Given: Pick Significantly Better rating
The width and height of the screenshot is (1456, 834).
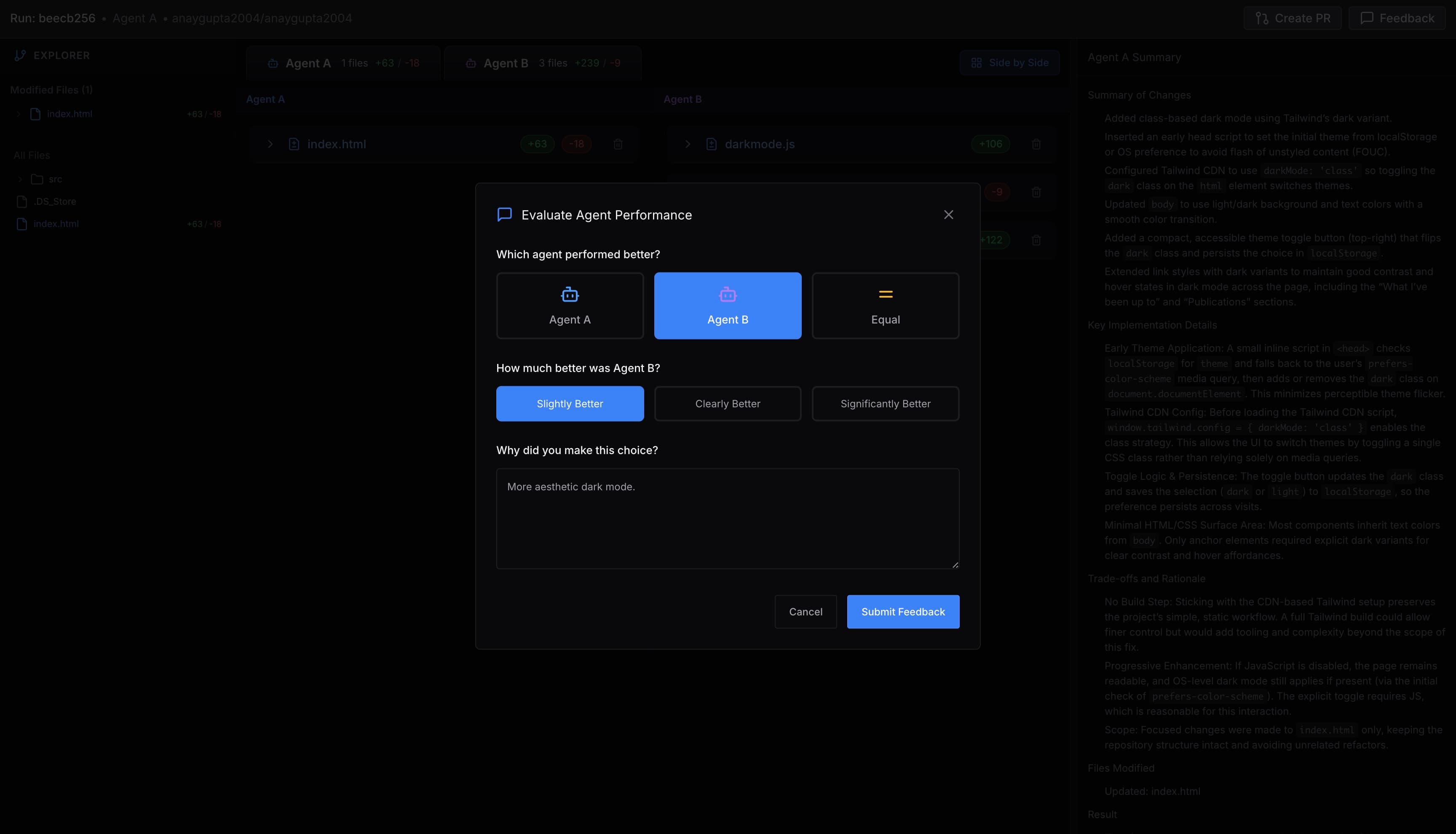Looking at the screenshot, I should coord(885,404).
